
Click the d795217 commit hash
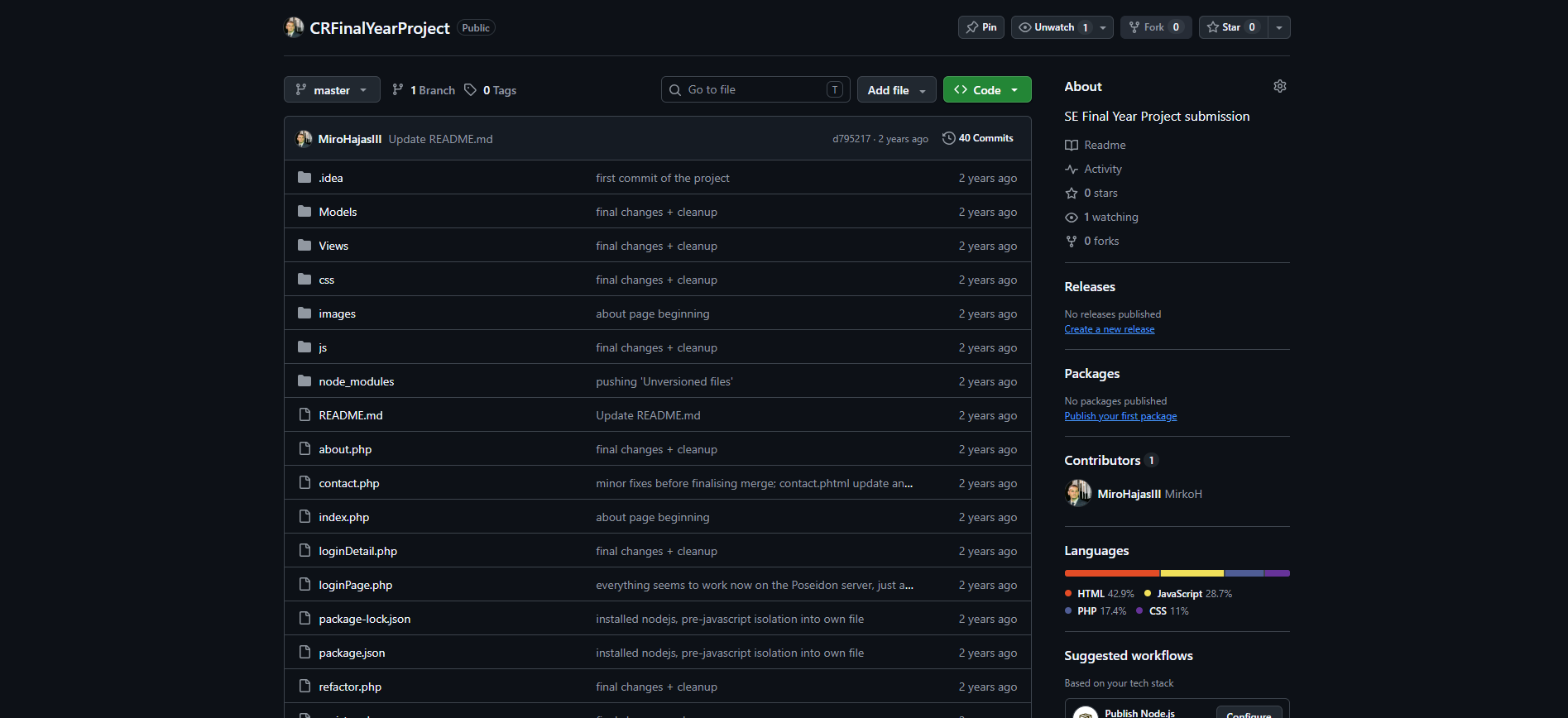(x=851, y=139)
